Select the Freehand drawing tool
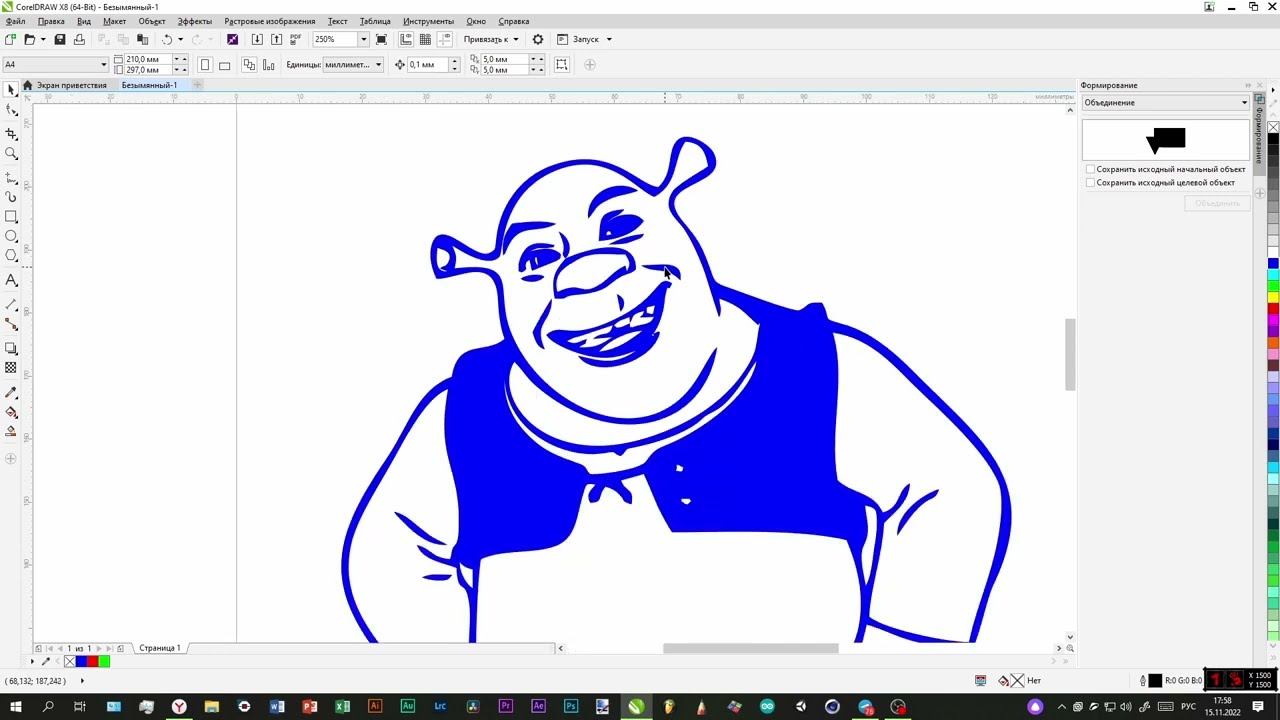Image resolution: width=1280 pixels, height=720 pixels. (11, 177)
